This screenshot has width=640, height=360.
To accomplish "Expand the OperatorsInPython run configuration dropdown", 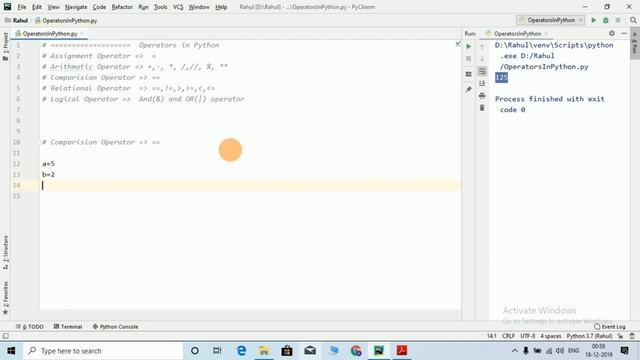I will 551,20.
